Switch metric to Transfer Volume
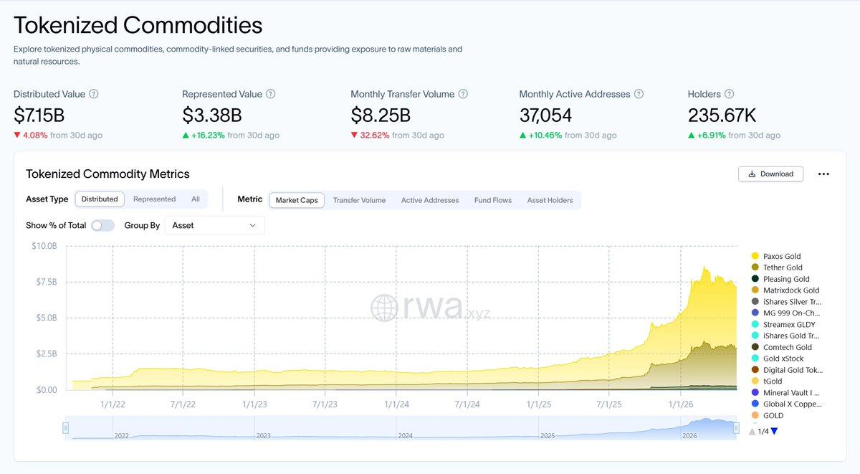This screenshot has height=474, width=860. tap(359, 200)
